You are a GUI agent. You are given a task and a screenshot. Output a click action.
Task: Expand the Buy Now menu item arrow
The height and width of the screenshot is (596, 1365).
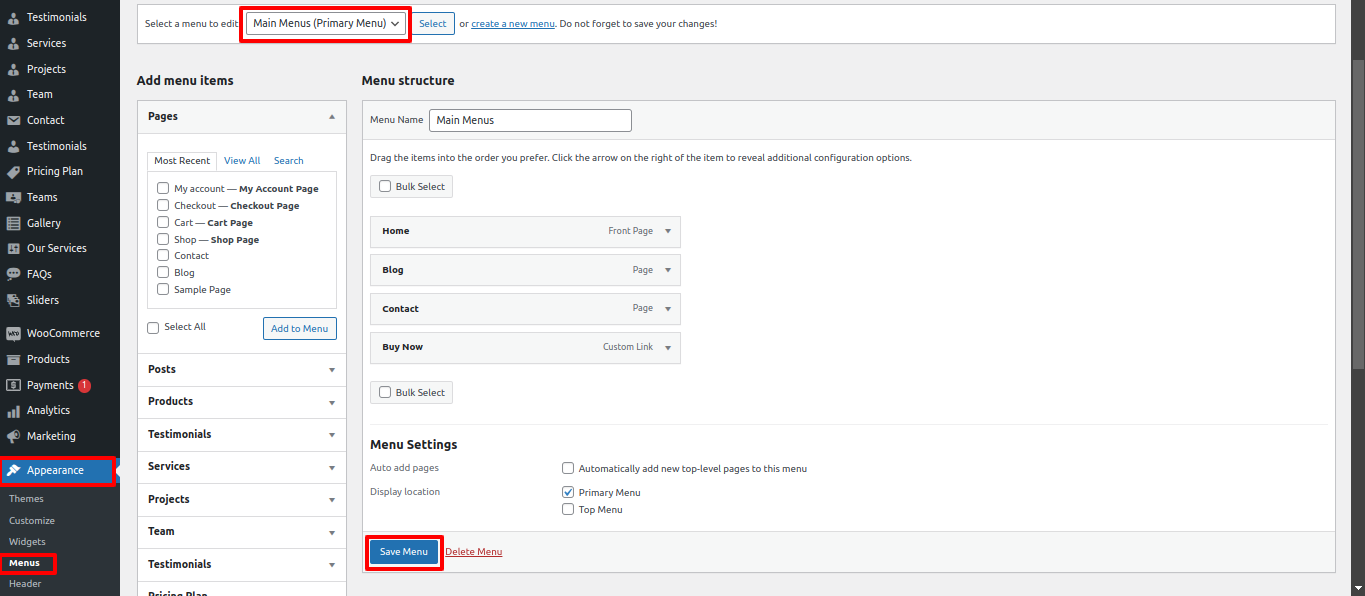(x=668, y=347)
